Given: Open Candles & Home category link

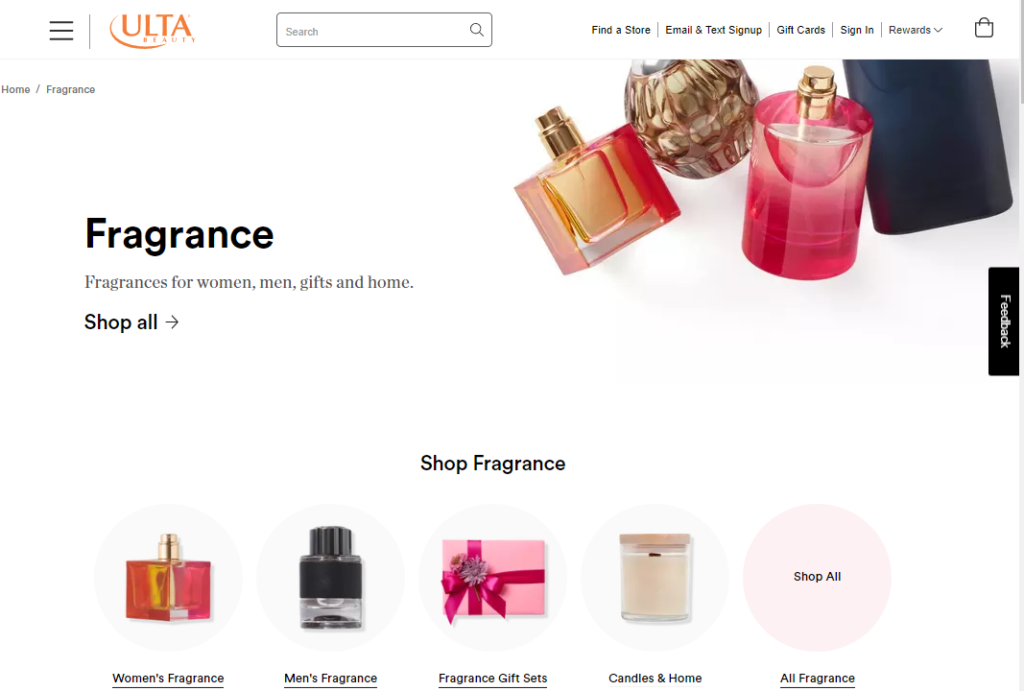Looking at the screenshot, I should coord(655,679).
